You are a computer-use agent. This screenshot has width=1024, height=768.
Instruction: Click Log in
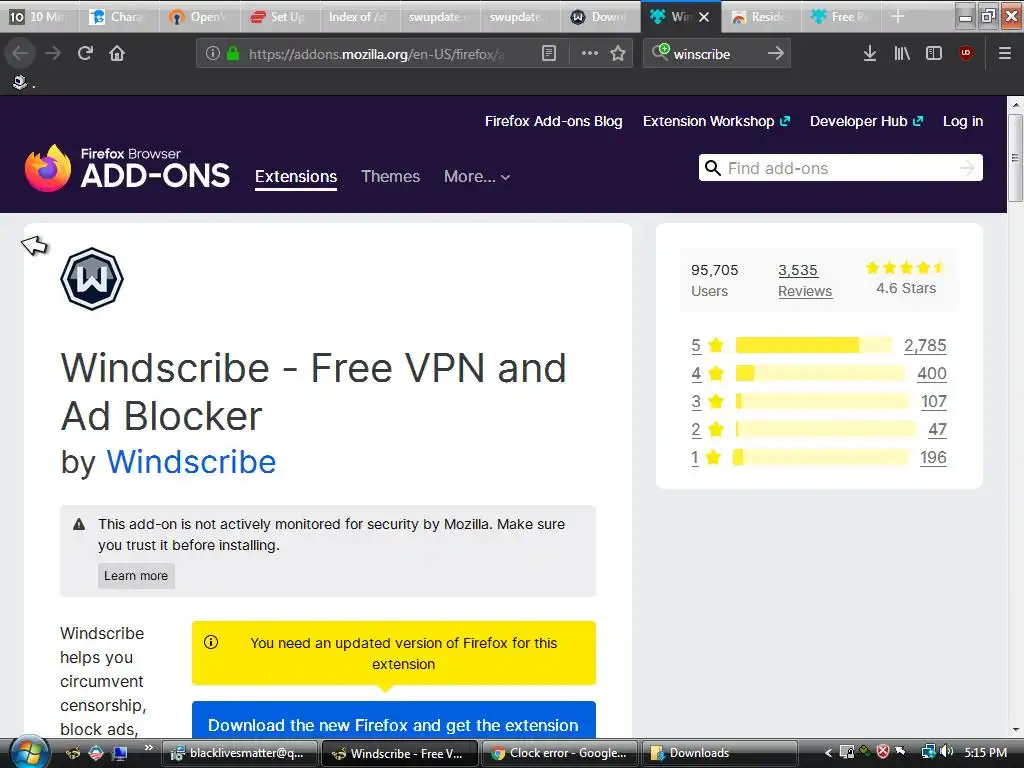(963, 121)
